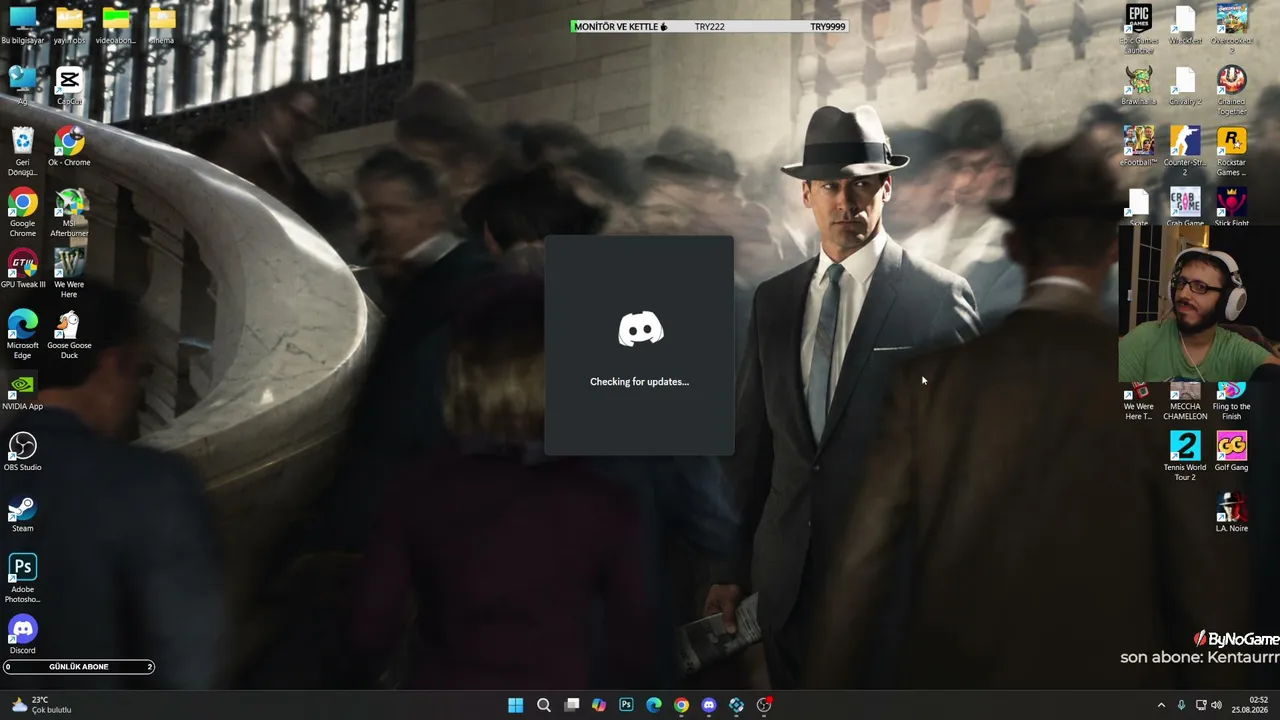Launch the Epic Games Launcher desktop shortcut
1280x720 pixels.
[1138, 28]
